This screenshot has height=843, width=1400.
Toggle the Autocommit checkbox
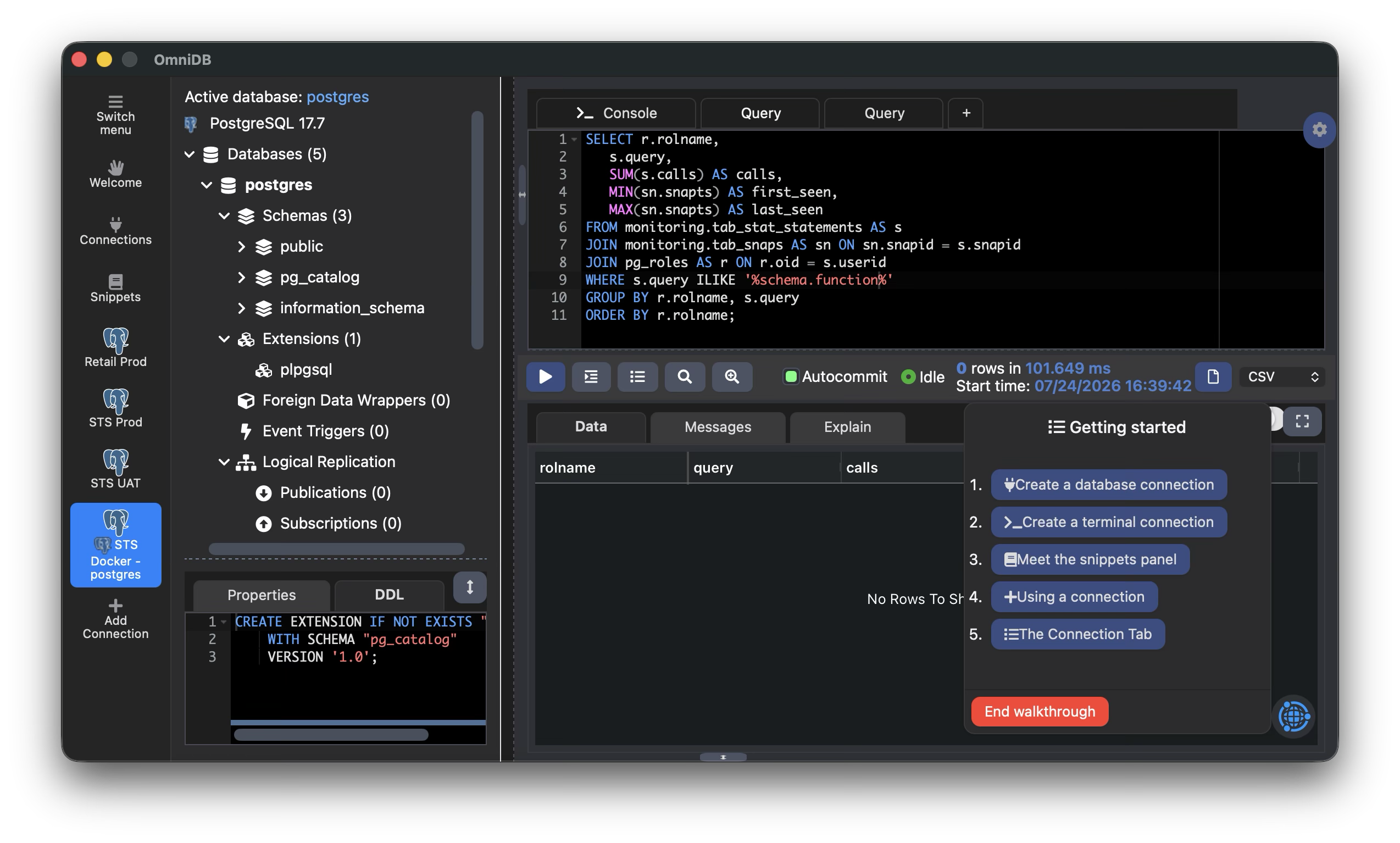tap(790, 376)
